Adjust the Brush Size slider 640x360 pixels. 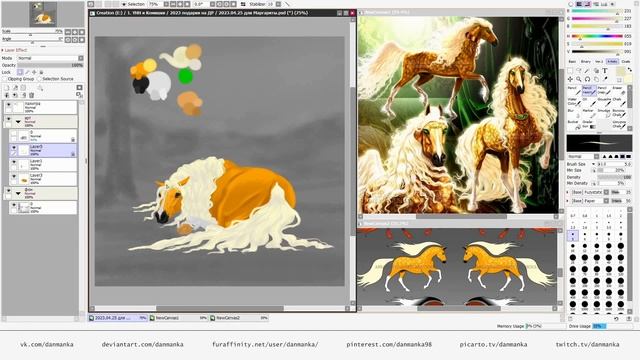click(615, 164)
